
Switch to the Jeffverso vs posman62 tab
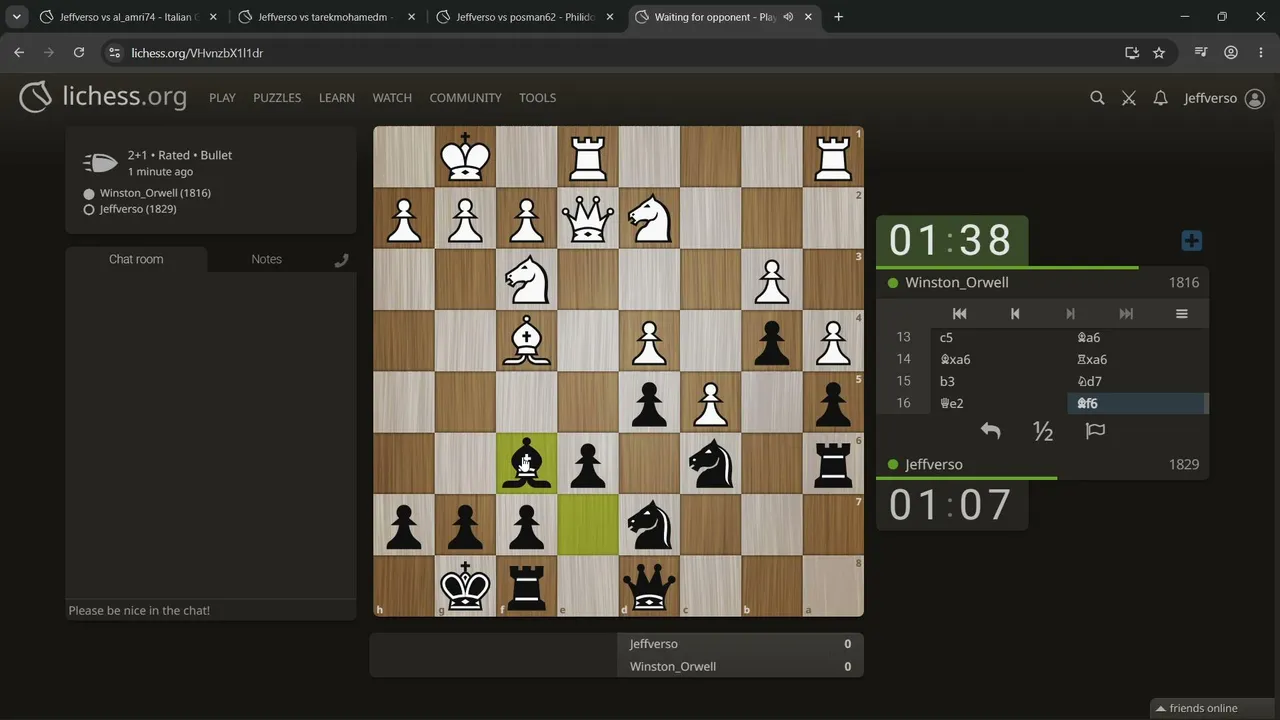pyautogui.click(x=525, y=17)
